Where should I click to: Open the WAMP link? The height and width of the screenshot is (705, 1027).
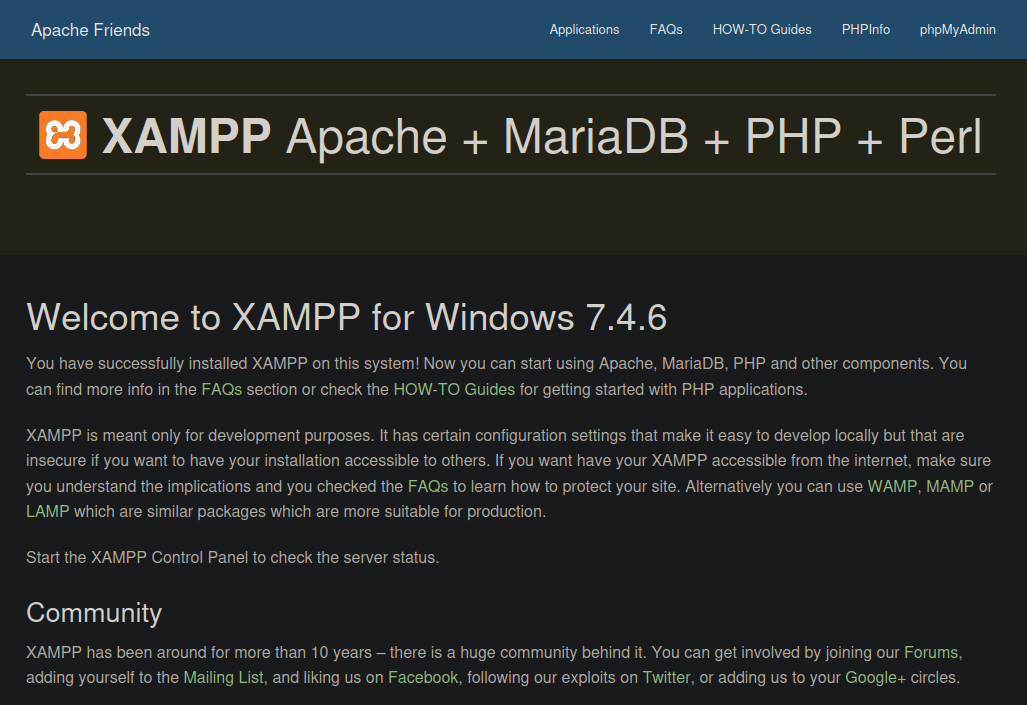892,486
